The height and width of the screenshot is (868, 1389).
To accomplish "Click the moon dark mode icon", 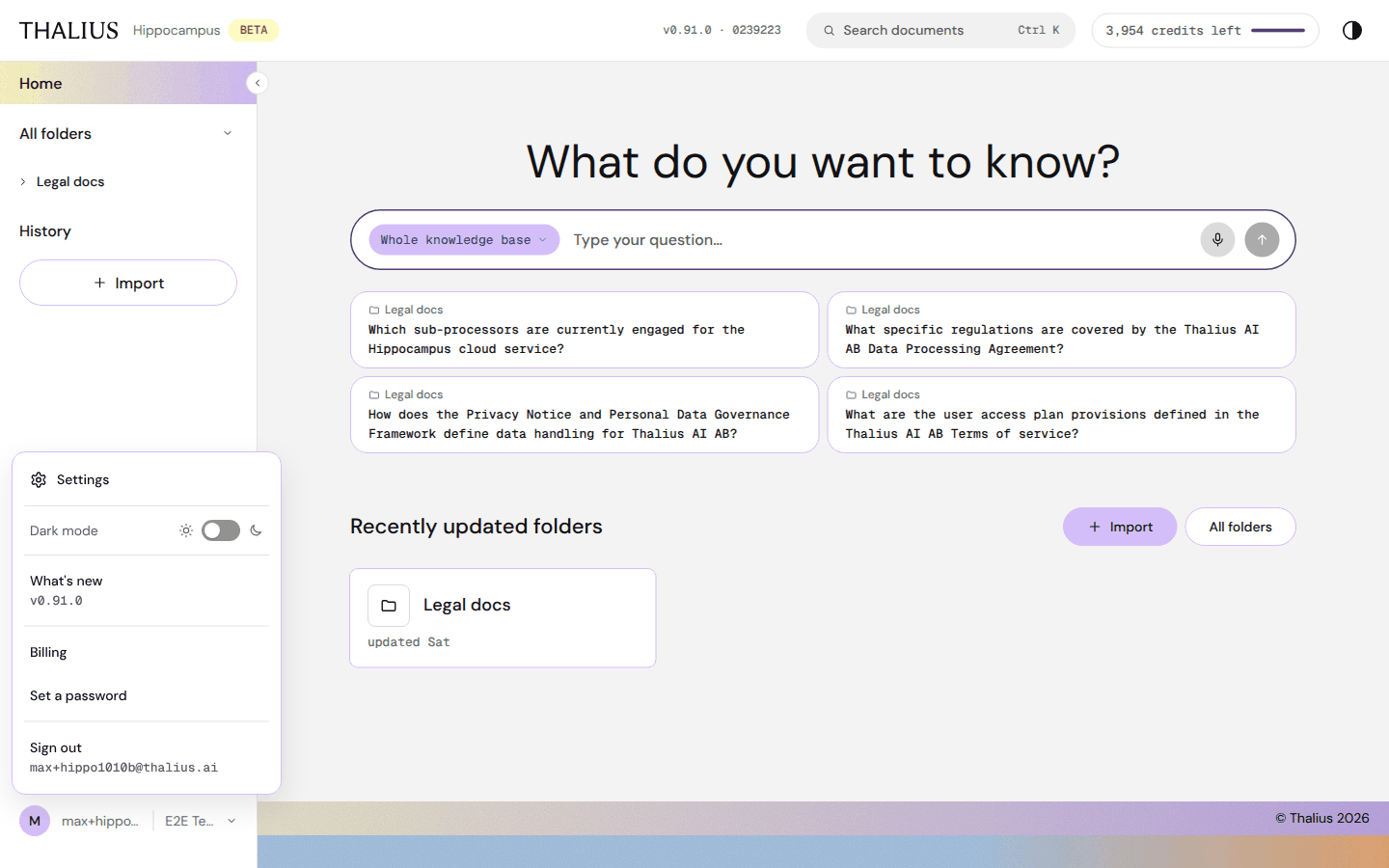I will point(256,530).
